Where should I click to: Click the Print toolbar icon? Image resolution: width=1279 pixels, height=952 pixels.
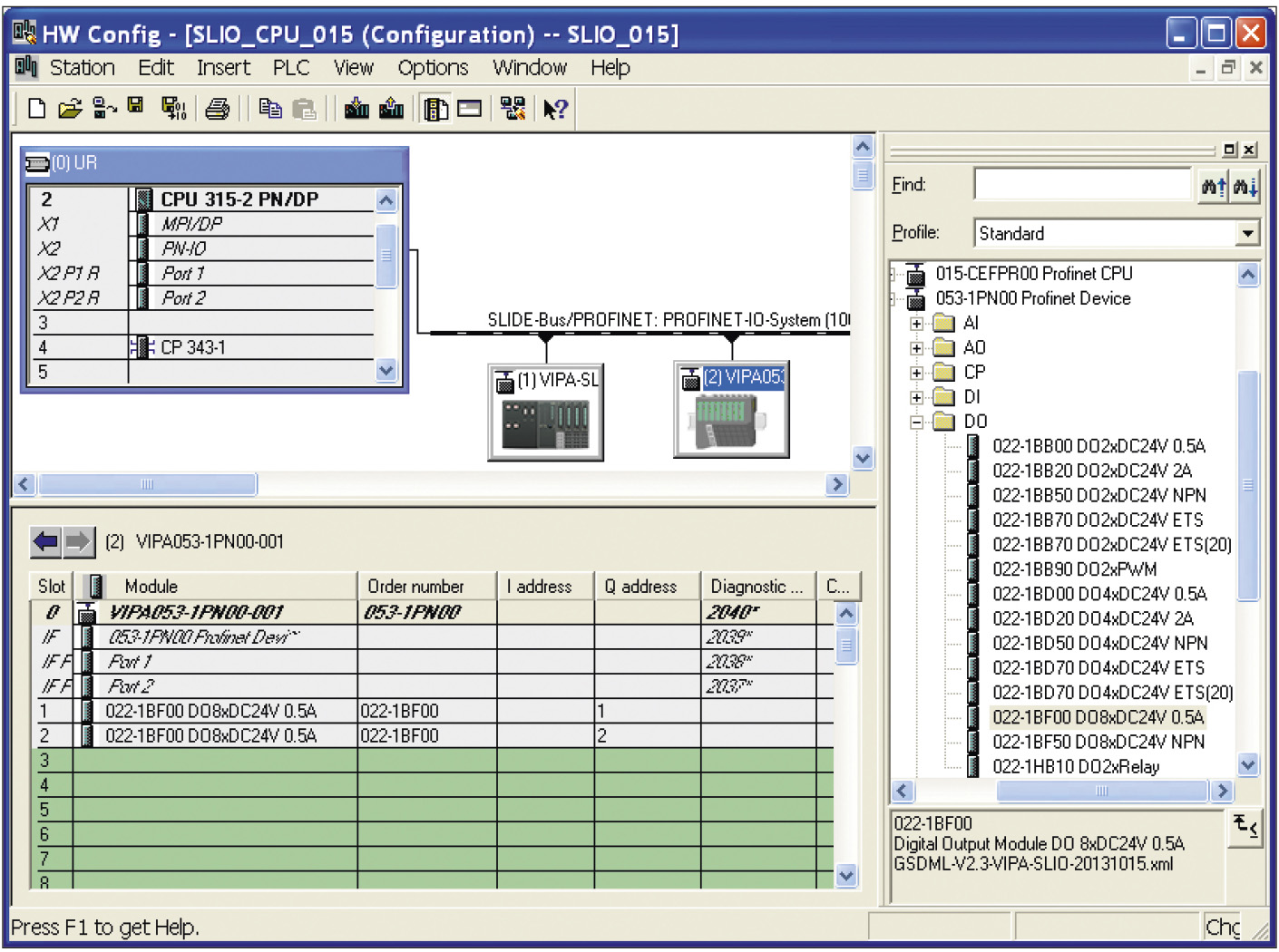pos(218,109)
